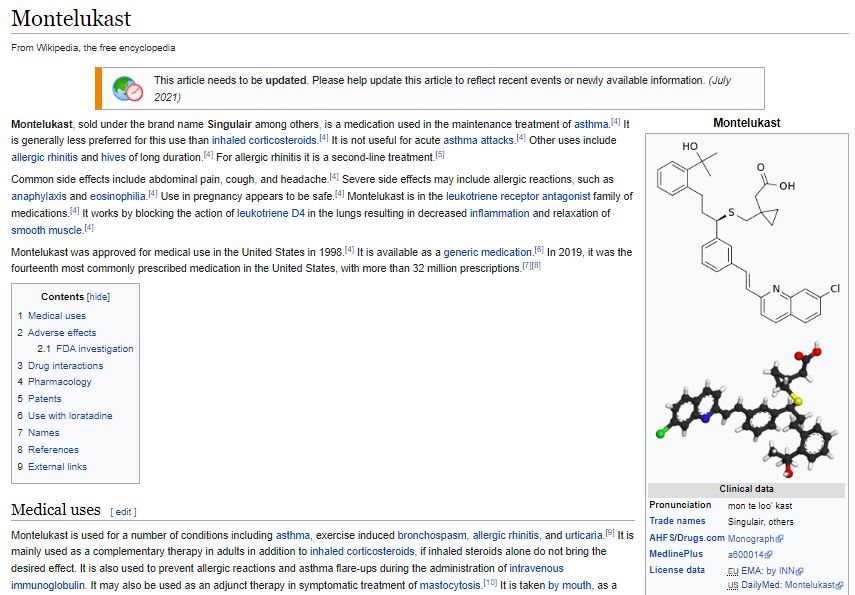Image resolution: width=855 pixels, height=595 pixels.
Task: Hide the Contents table
Action: (98, 297)
